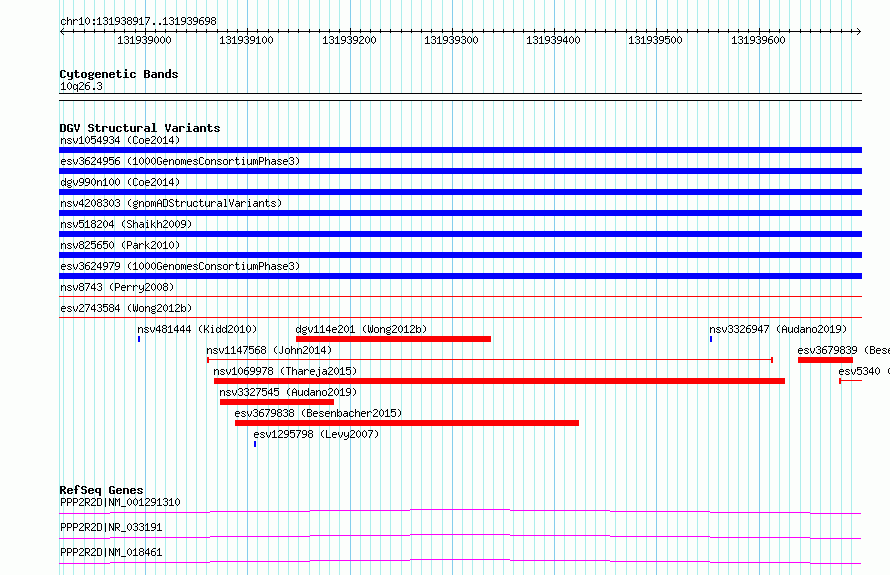
Task: Click the nsv4208303 gnomADStructuralVariants label
Action: (x=171, y=203)
